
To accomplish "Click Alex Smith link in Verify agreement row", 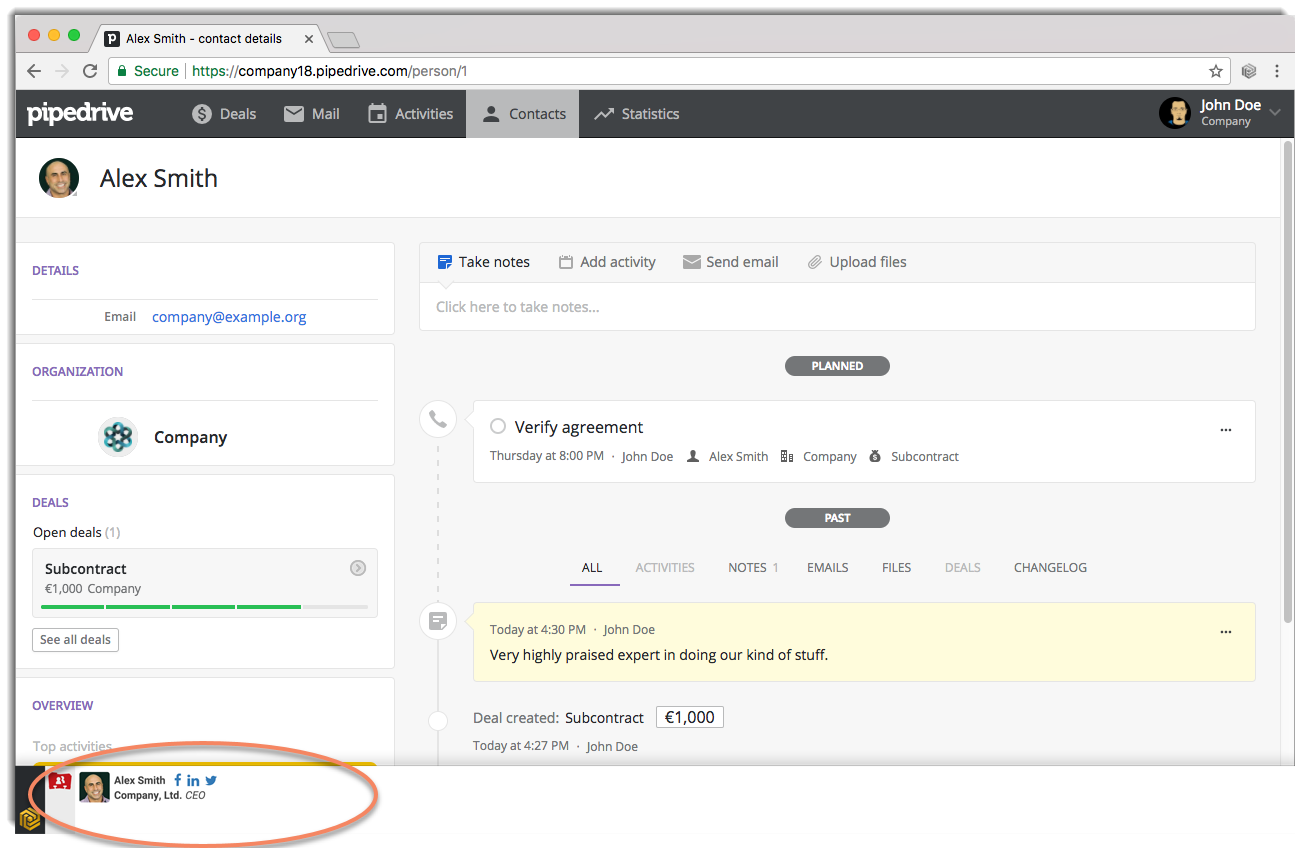I will [x=738, y=456].
